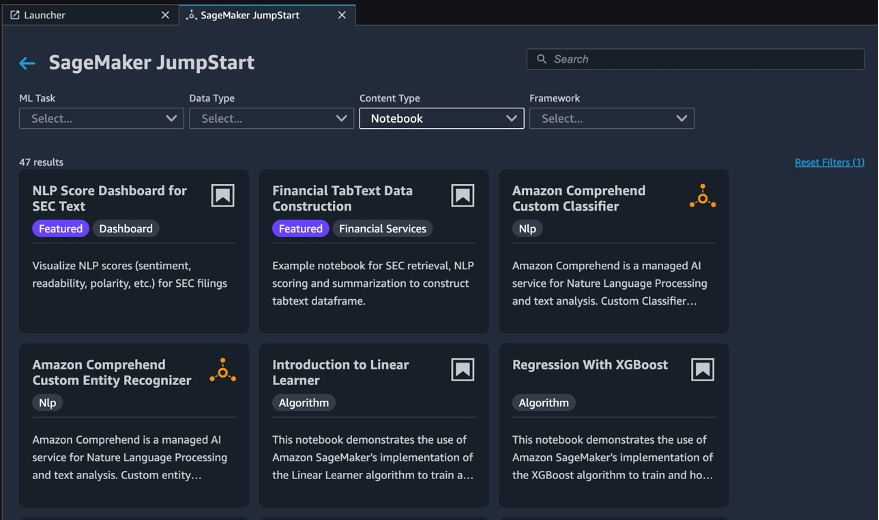
Task: Open the Amazon Comprehend Custom Classifier title
Action: (x=579, y=198)
